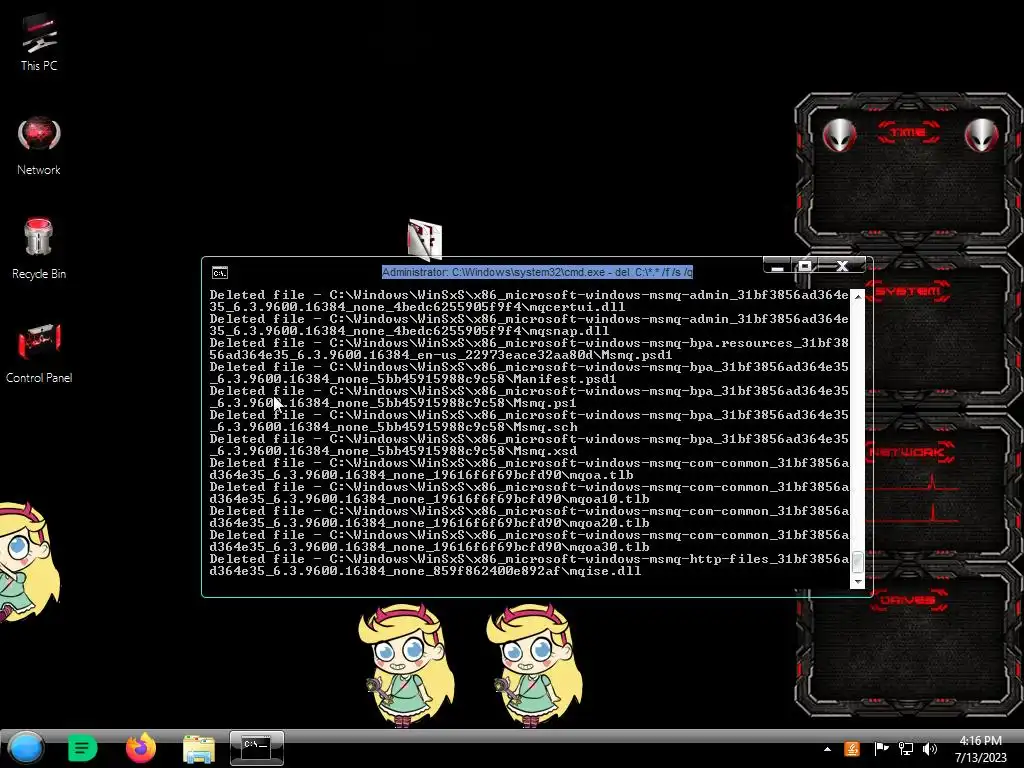Open the Control Panel desktop icon
The width and height of the screenshot is (1024, 768).
coord(39,353)
